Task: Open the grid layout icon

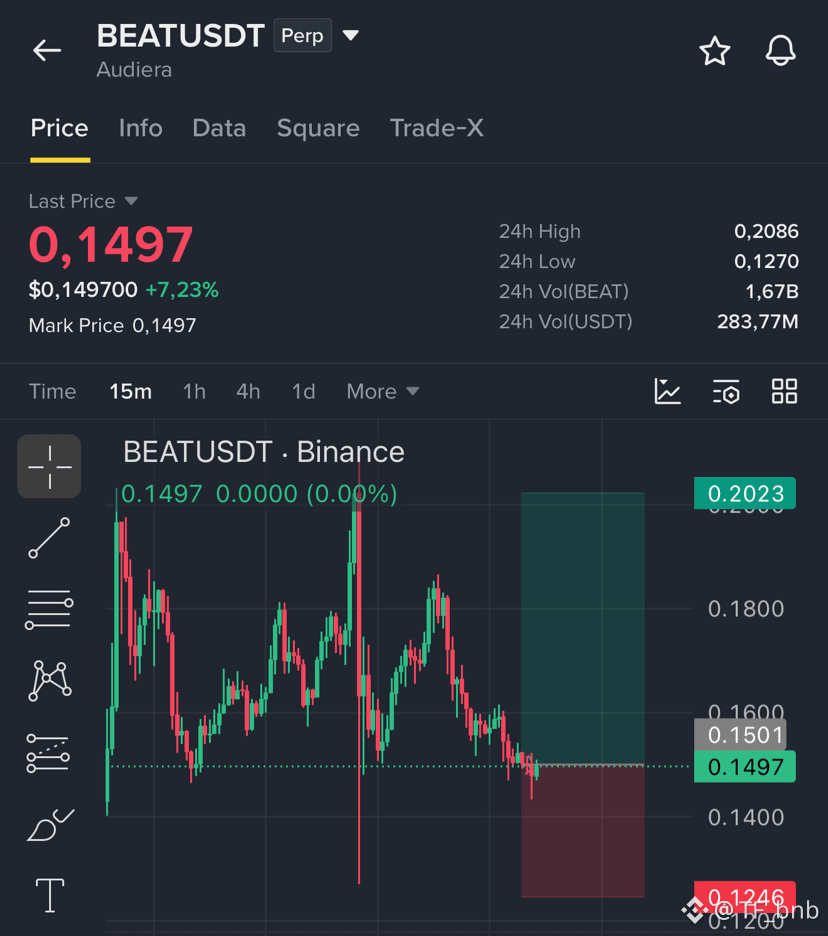Action: coord(784,392)
